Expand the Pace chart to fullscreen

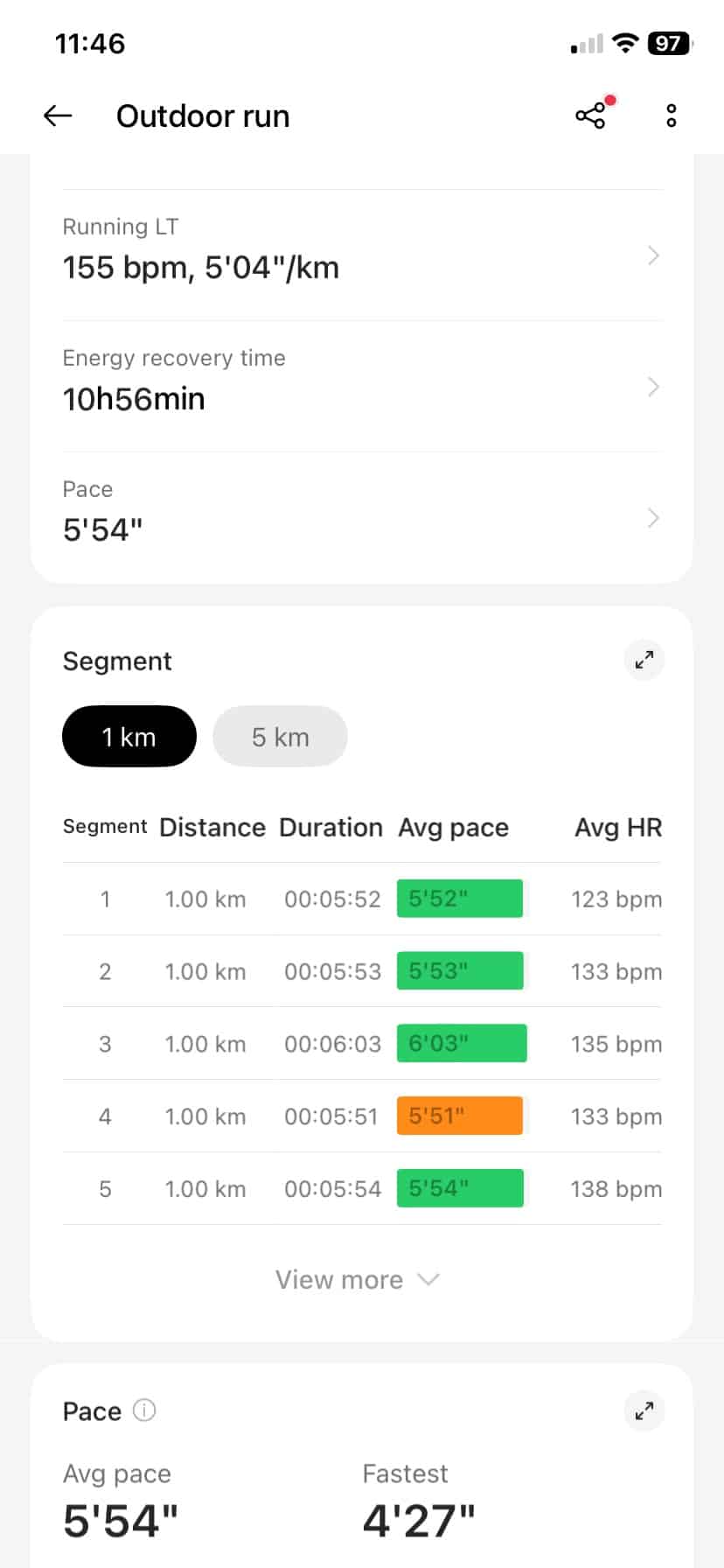click(644, 1410)
